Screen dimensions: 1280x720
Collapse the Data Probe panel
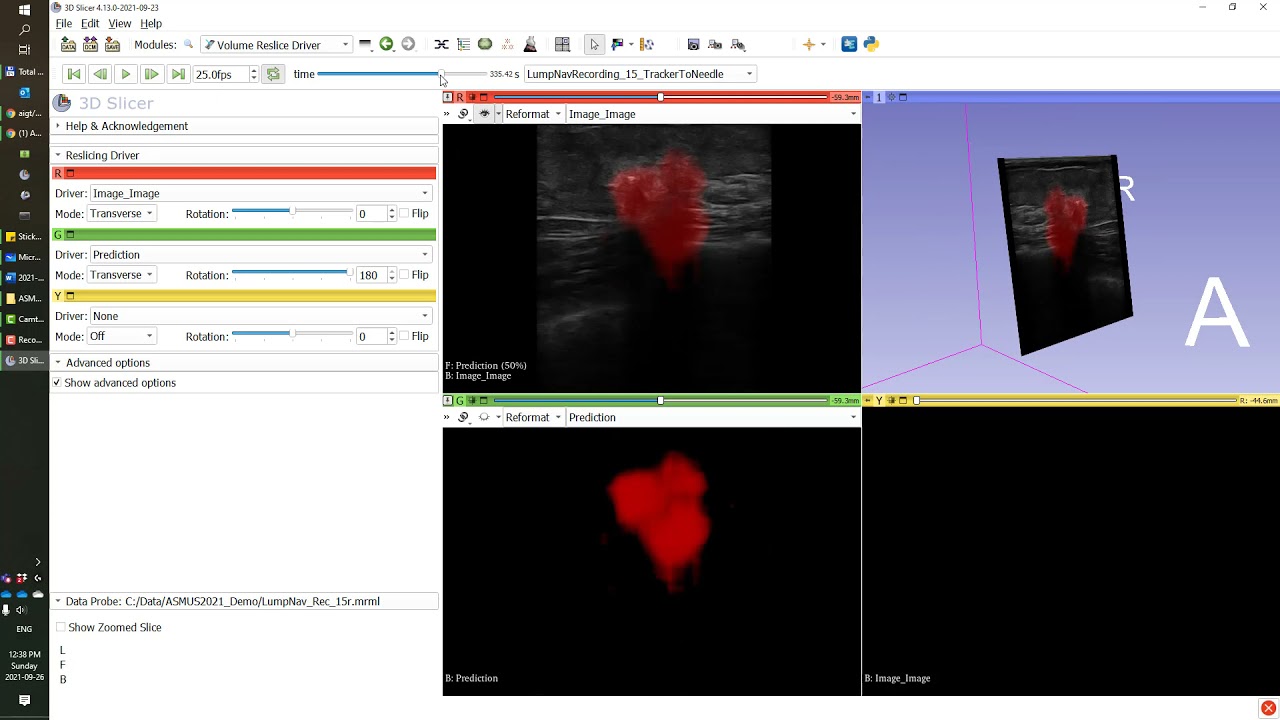click(x=244, y=601)
